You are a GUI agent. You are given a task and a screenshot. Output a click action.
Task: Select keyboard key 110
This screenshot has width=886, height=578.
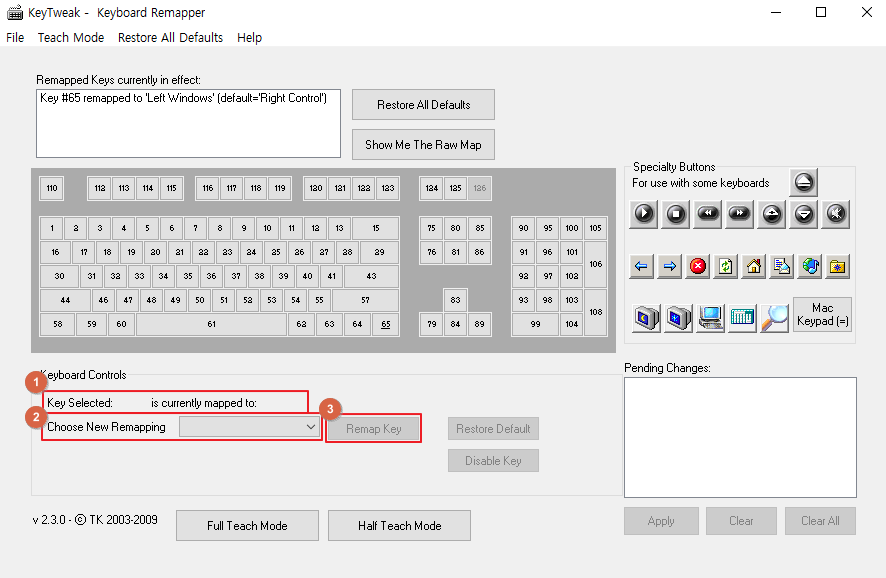[52, 188]
